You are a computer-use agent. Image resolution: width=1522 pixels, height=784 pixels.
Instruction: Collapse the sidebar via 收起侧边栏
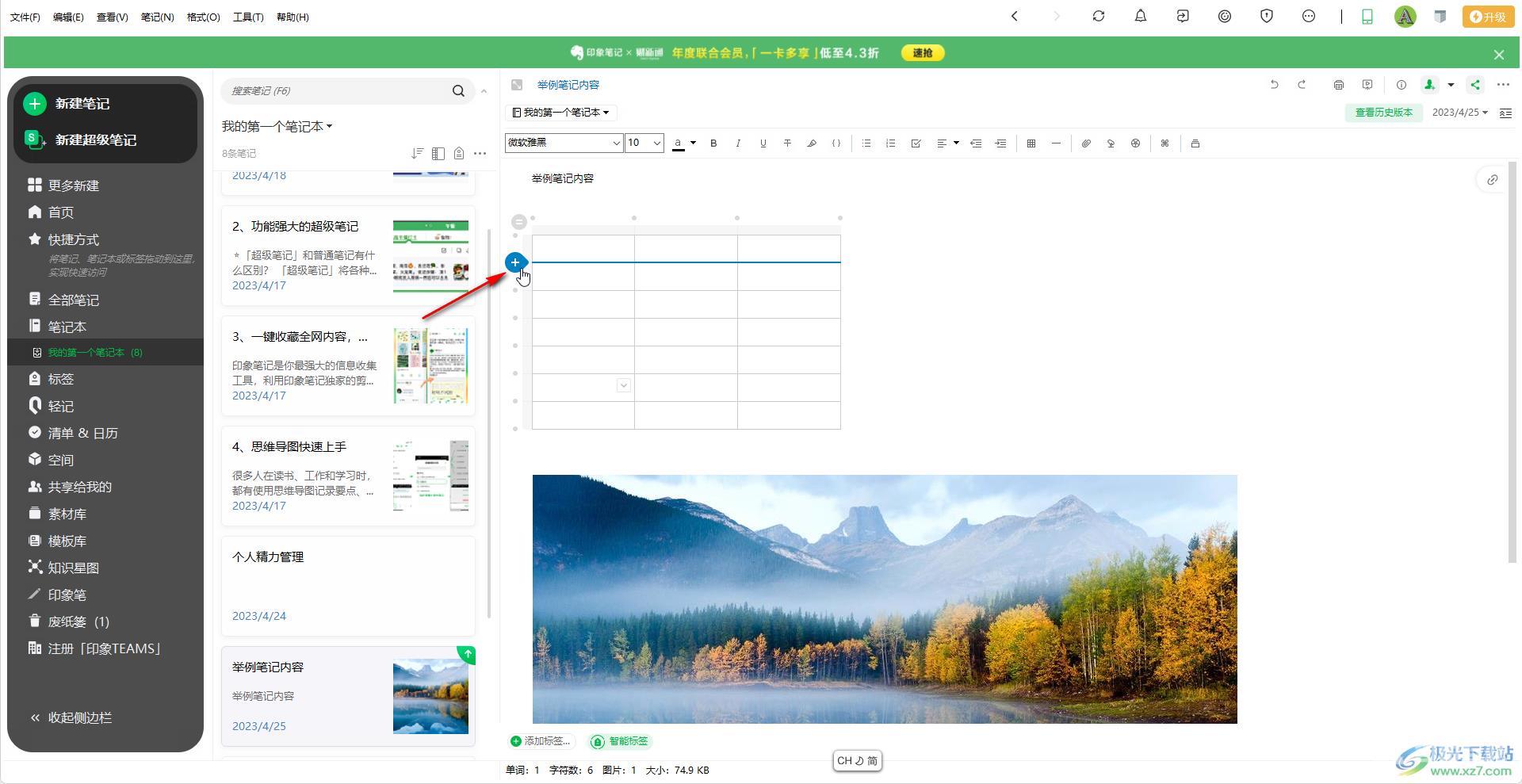click(x=71, y=717)
